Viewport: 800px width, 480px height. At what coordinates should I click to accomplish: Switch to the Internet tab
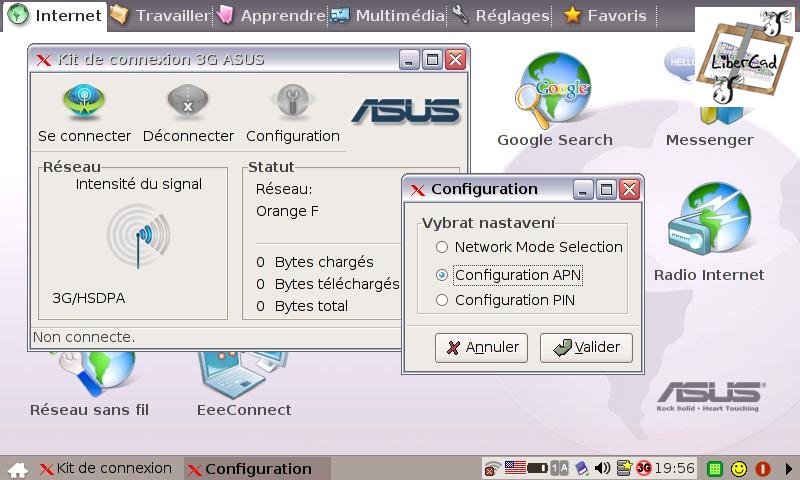(x=56, y=16)
